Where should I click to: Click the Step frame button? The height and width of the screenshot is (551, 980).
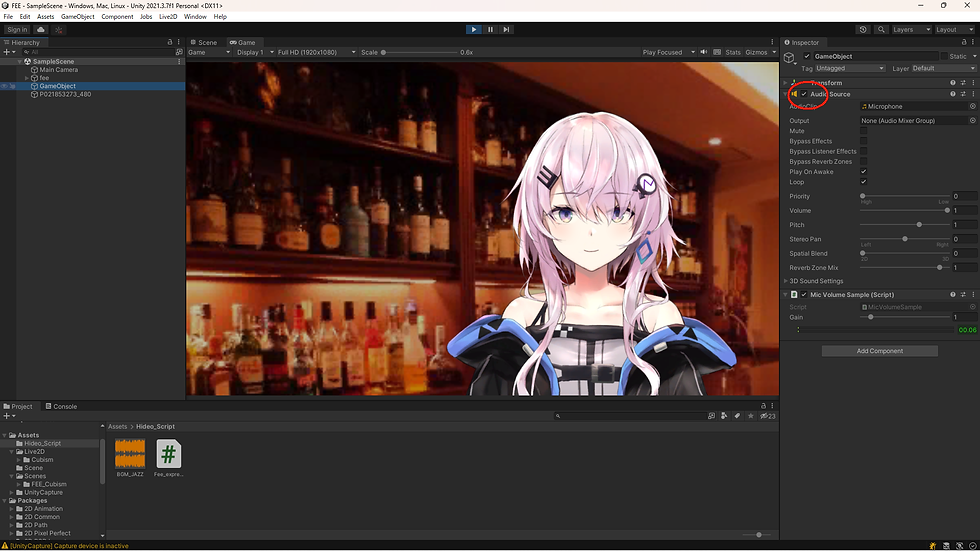pyautogui.click(x=506, y=29)
